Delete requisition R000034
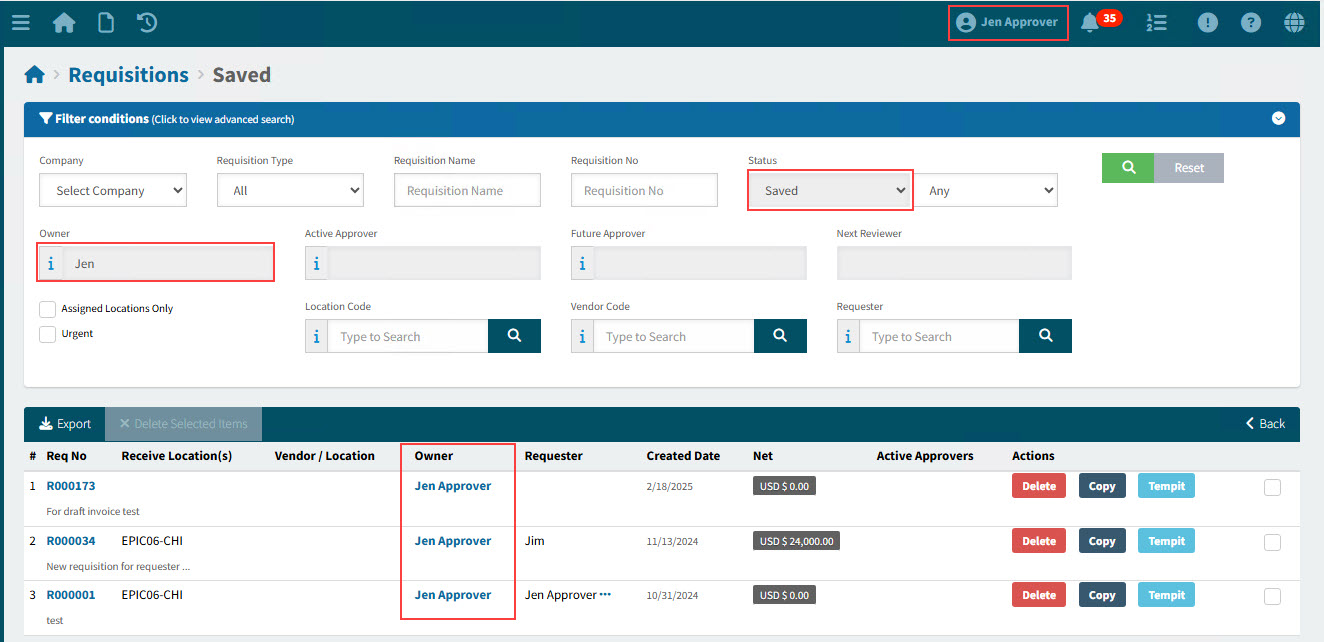Viewport: 1324px width, 642px height. [x=1038, y=541]
